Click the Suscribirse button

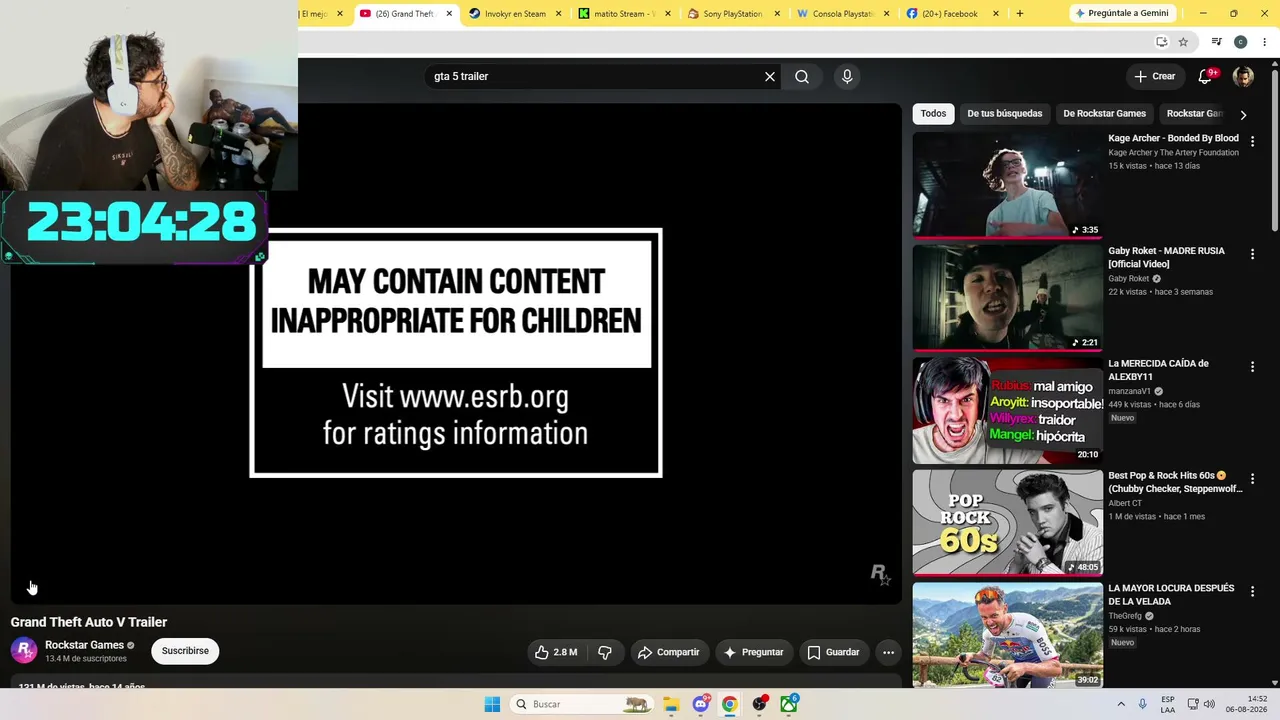tap(185, 651)
